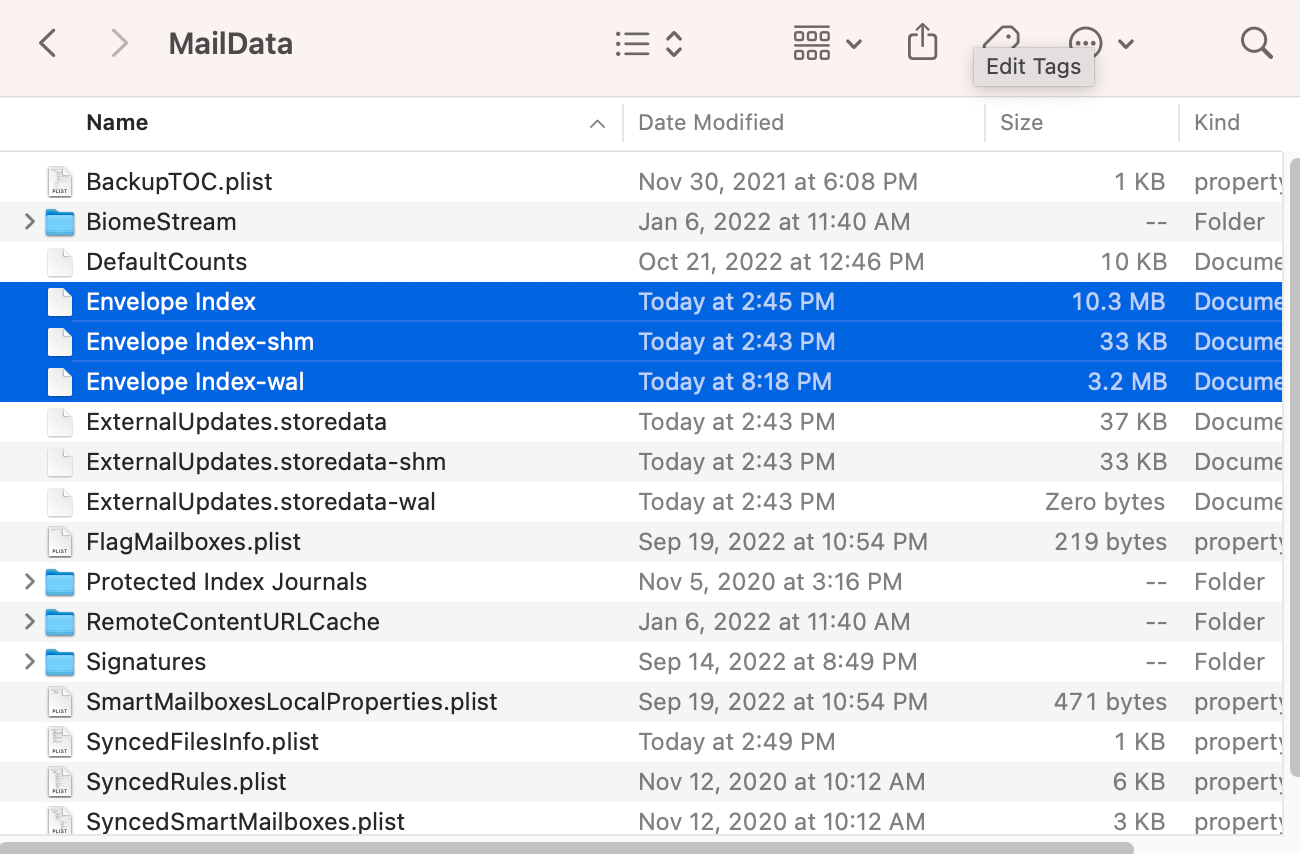Expand the RemoteContentURLCache folder triangle

click(x=29, y=621)
